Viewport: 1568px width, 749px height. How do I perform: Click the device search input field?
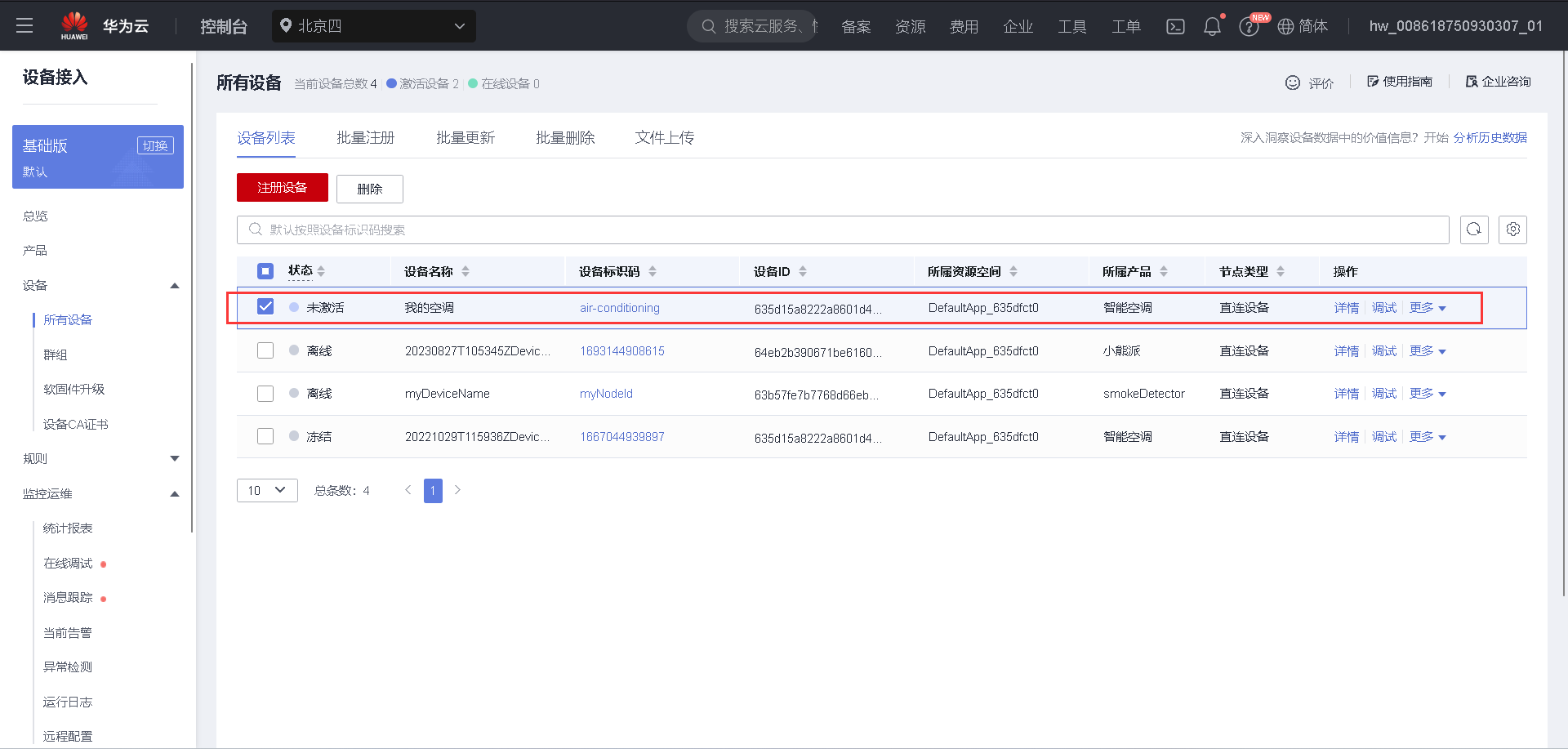735,230
